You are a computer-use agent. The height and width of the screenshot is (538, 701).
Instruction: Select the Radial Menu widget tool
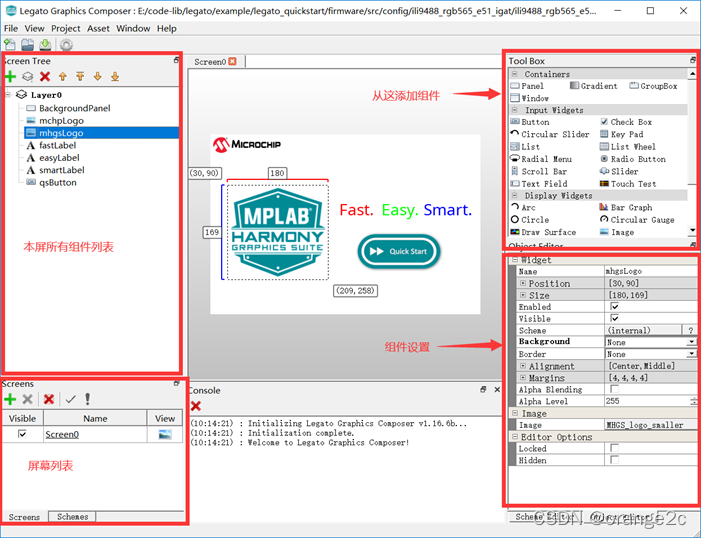tap(541, 159)
